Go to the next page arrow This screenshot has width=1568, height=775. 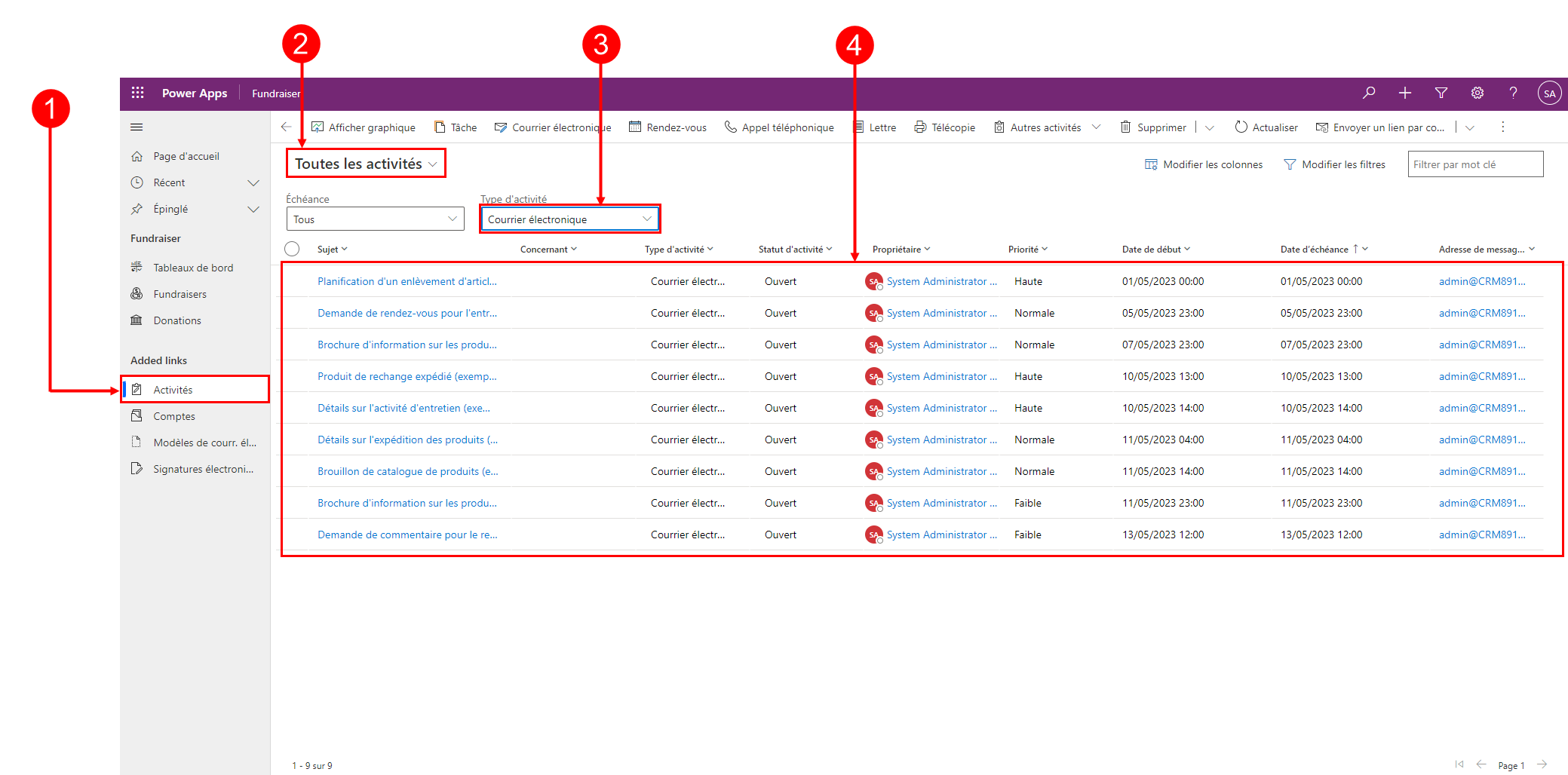tap(1542, 764)
